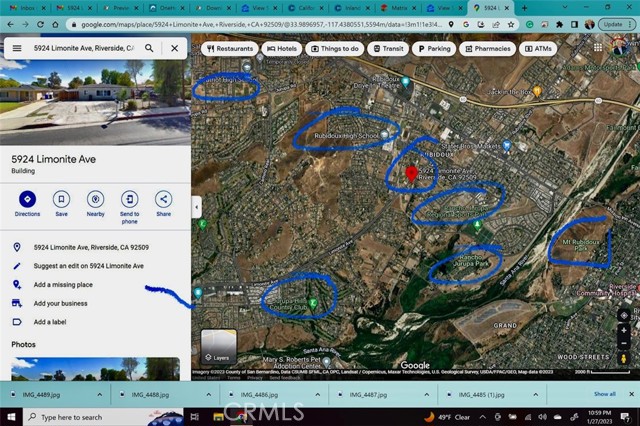640x426 pixels.
Task: Click the Google account profile picture
Action: 618,47
